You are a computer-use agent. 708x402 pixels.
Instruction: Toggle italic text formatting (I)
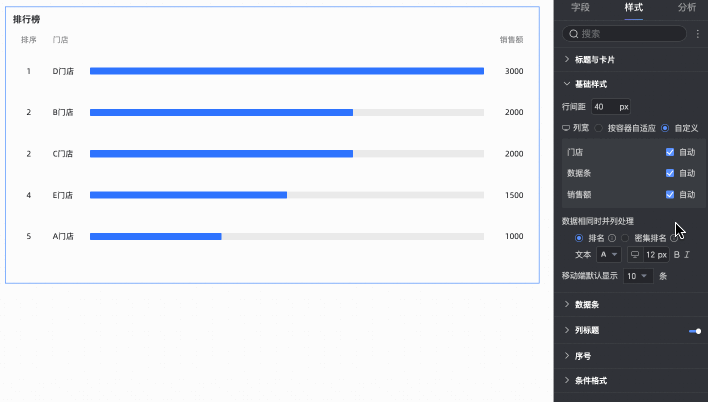(687, 255)
